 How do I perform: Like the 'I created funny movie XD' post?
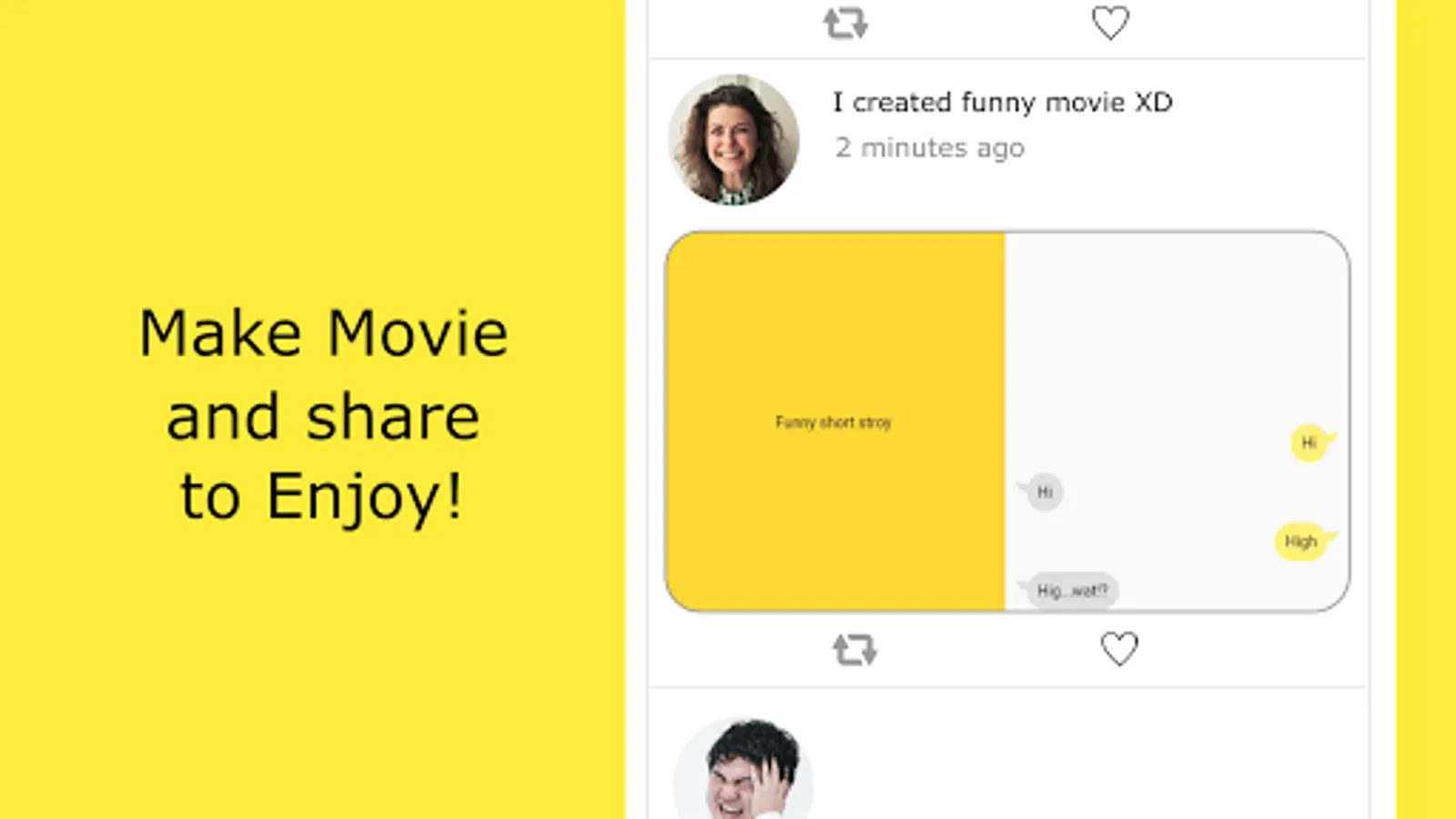coord(1119,649)
